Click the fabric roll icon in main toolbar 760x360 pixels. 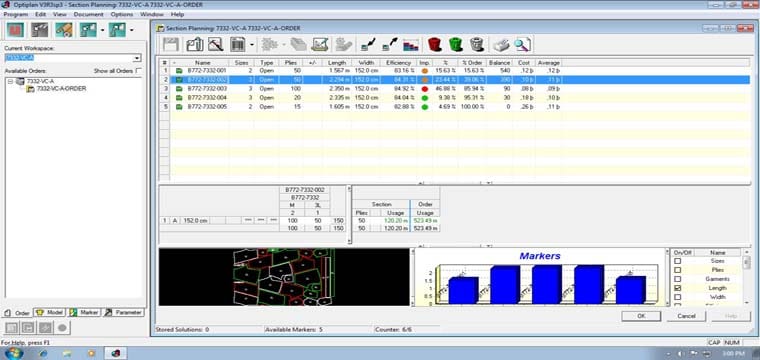pyautogui.click(x=64, y=30)
